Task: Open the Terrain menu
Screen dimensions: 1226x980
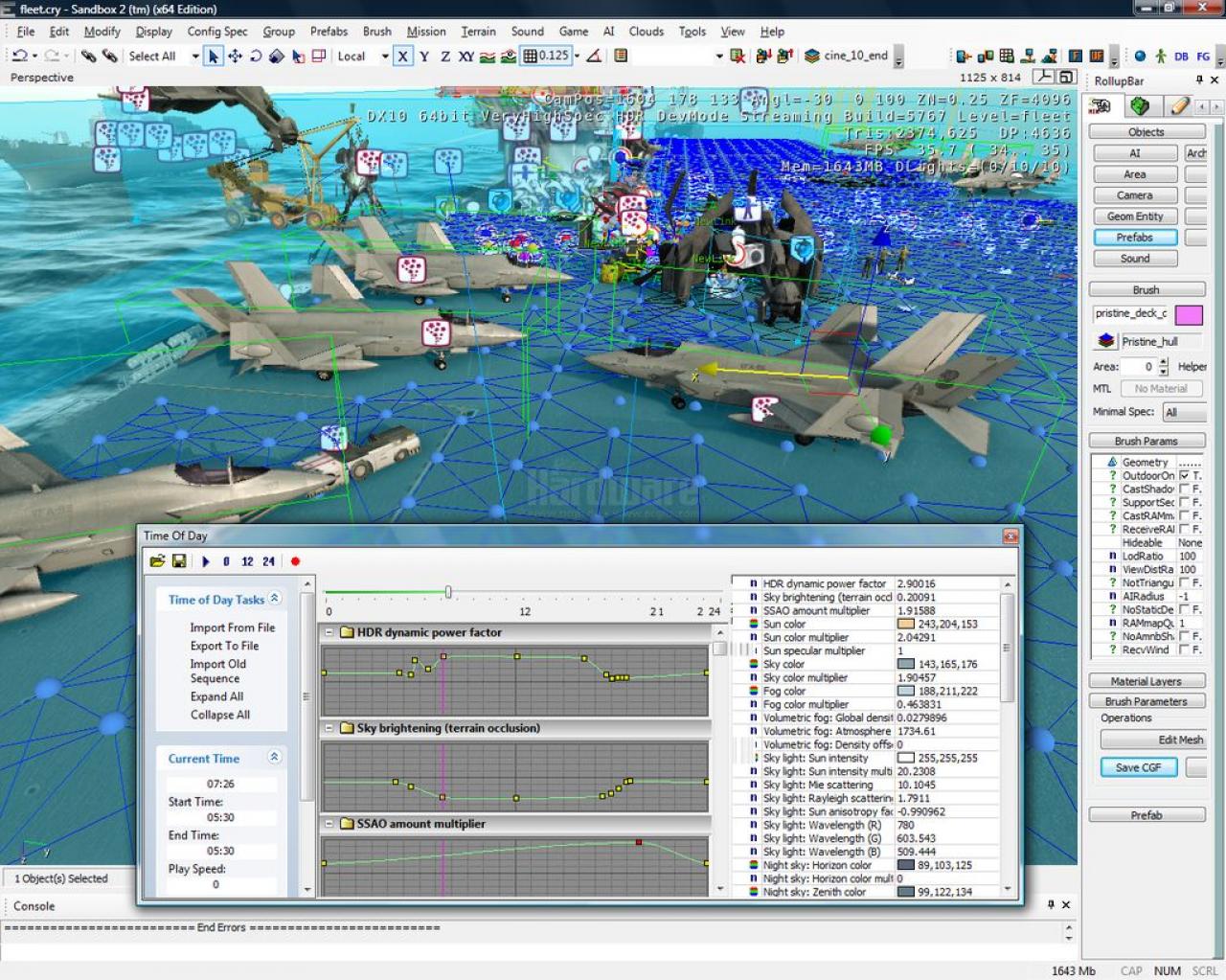Action: (x=478, y=32)
